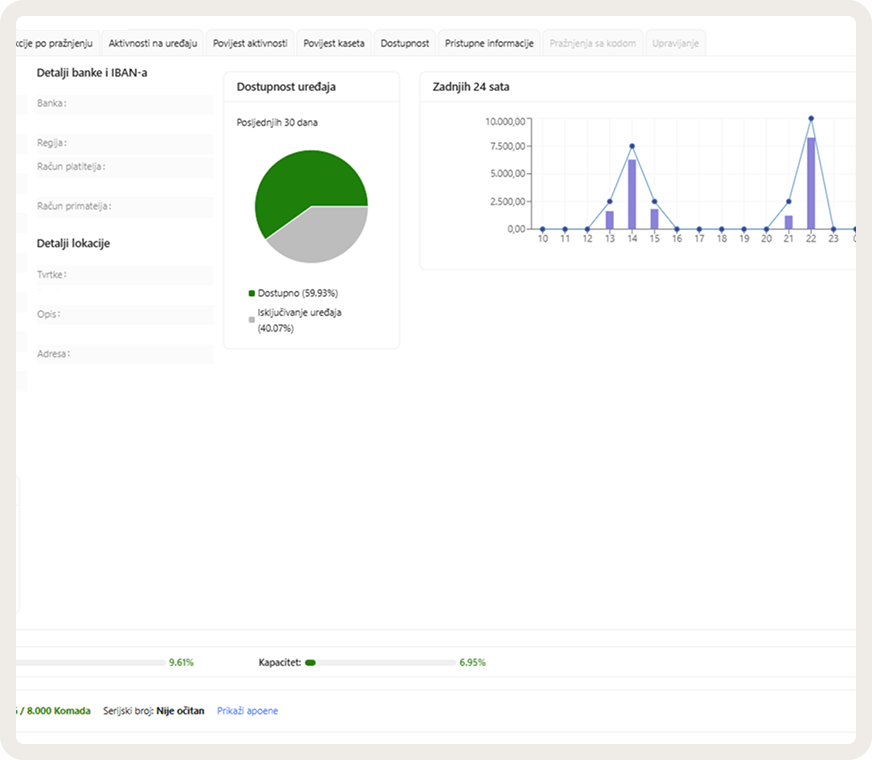Open the Aktivnosti na uređaju tab
Screen dimensions: 872x760
(152, 43)
